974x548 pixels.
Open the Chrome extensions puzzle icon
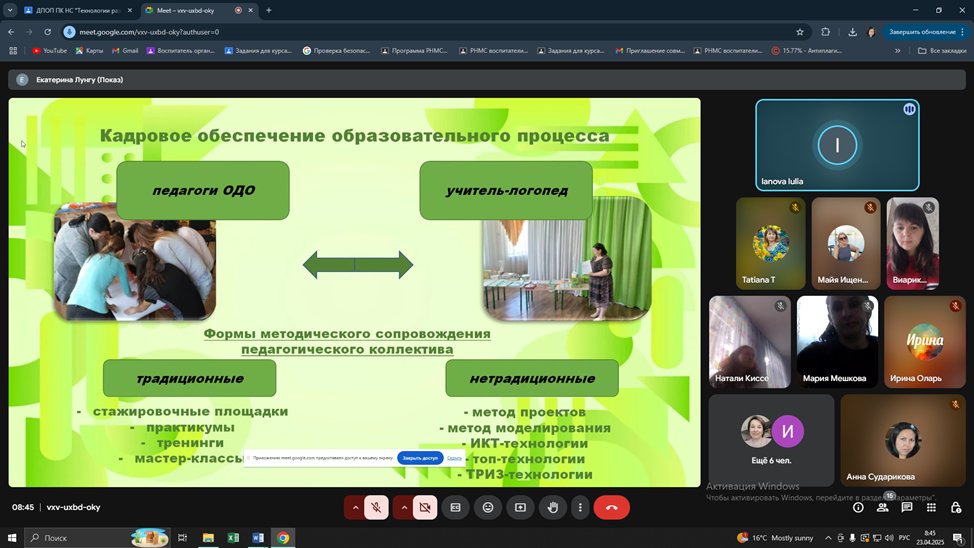click(x=825, y=32)
